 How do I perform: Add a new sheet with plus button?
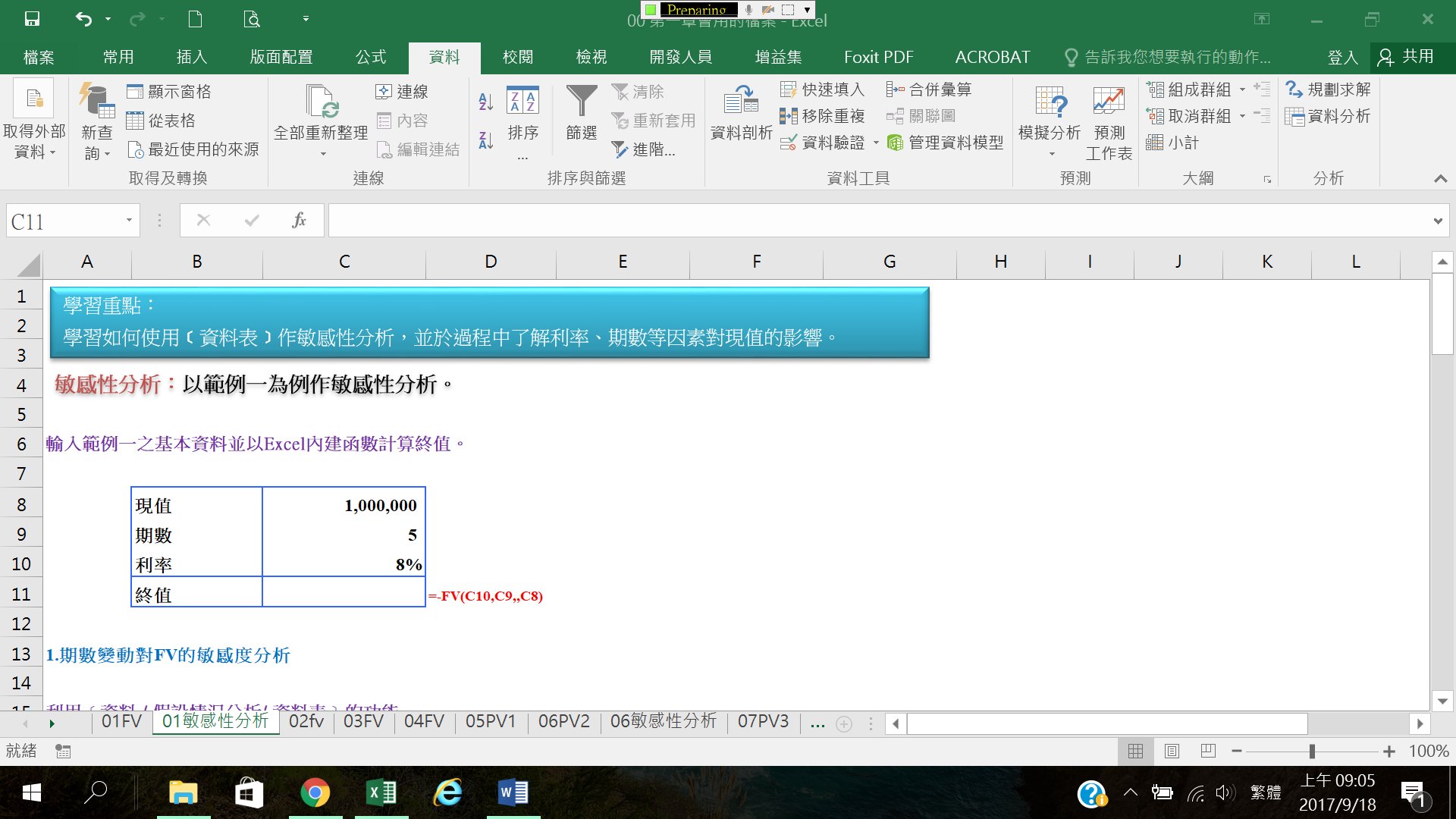843,724
